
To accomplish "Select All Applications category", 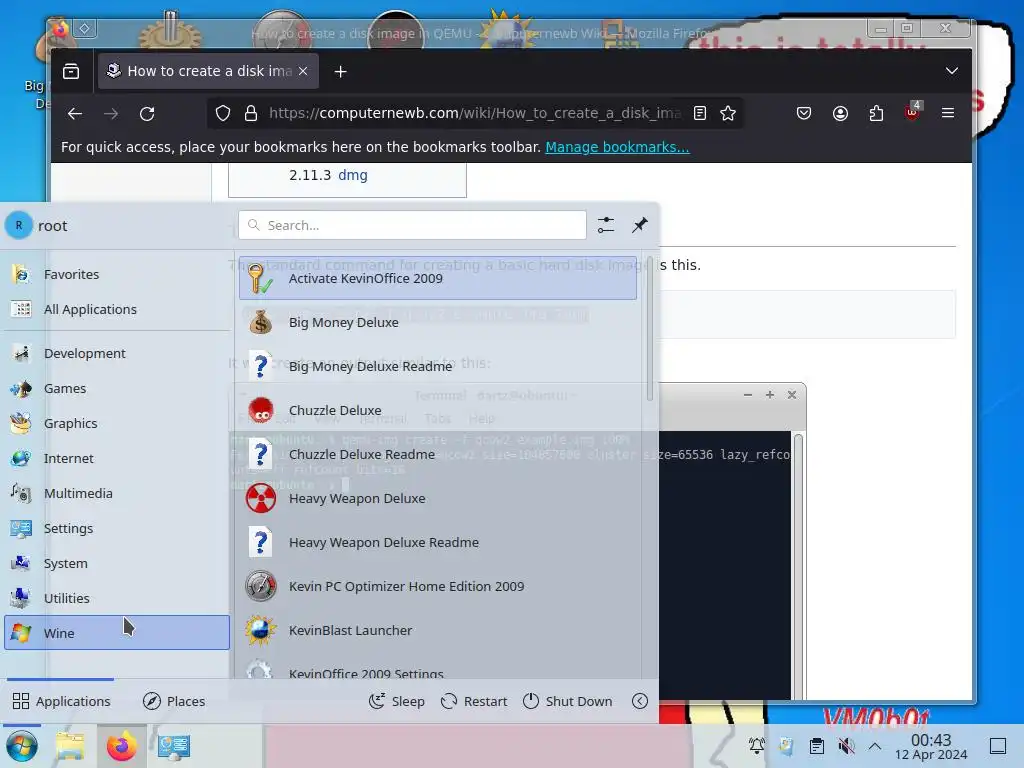I will point(117,309).
